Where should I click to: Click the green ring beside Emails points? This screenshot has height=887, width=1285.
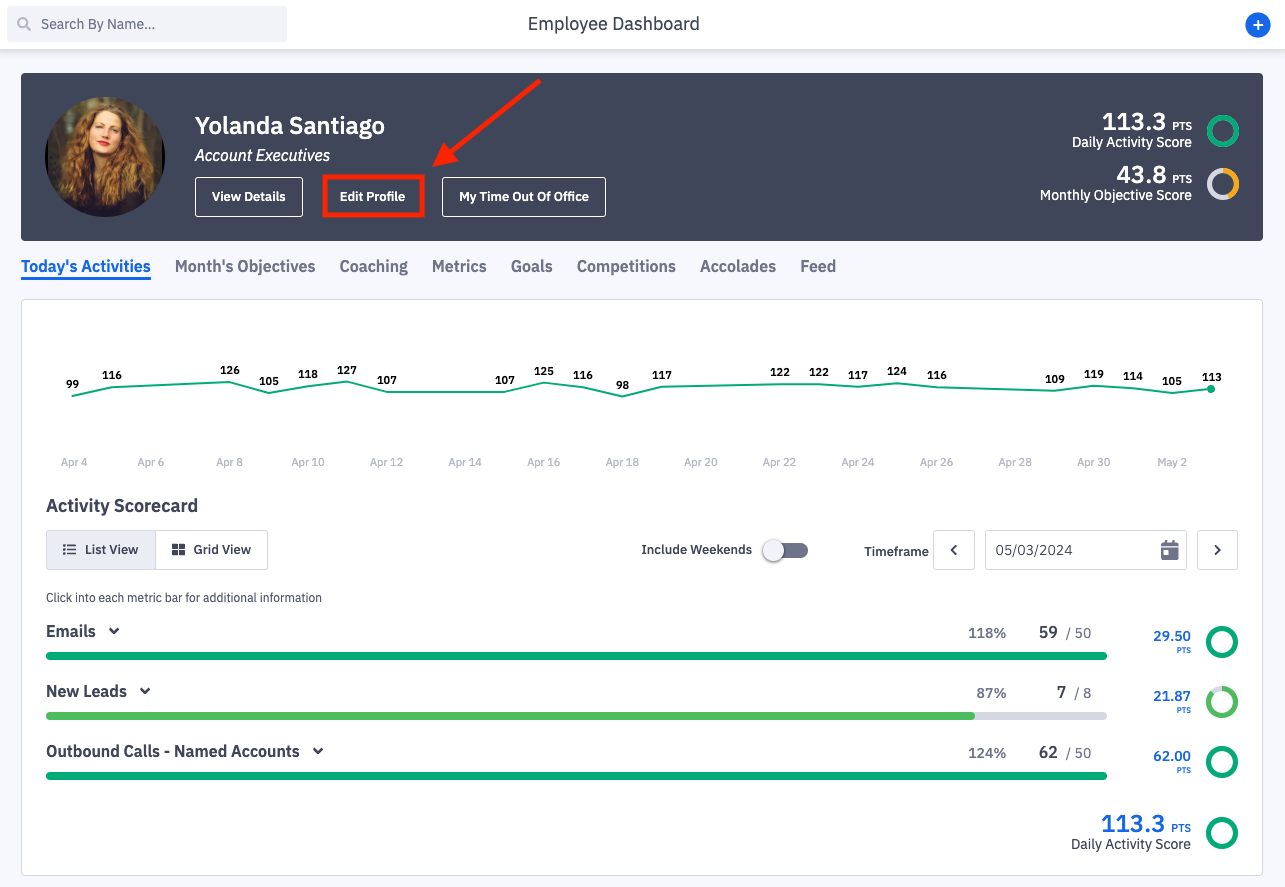[1221, 642]
